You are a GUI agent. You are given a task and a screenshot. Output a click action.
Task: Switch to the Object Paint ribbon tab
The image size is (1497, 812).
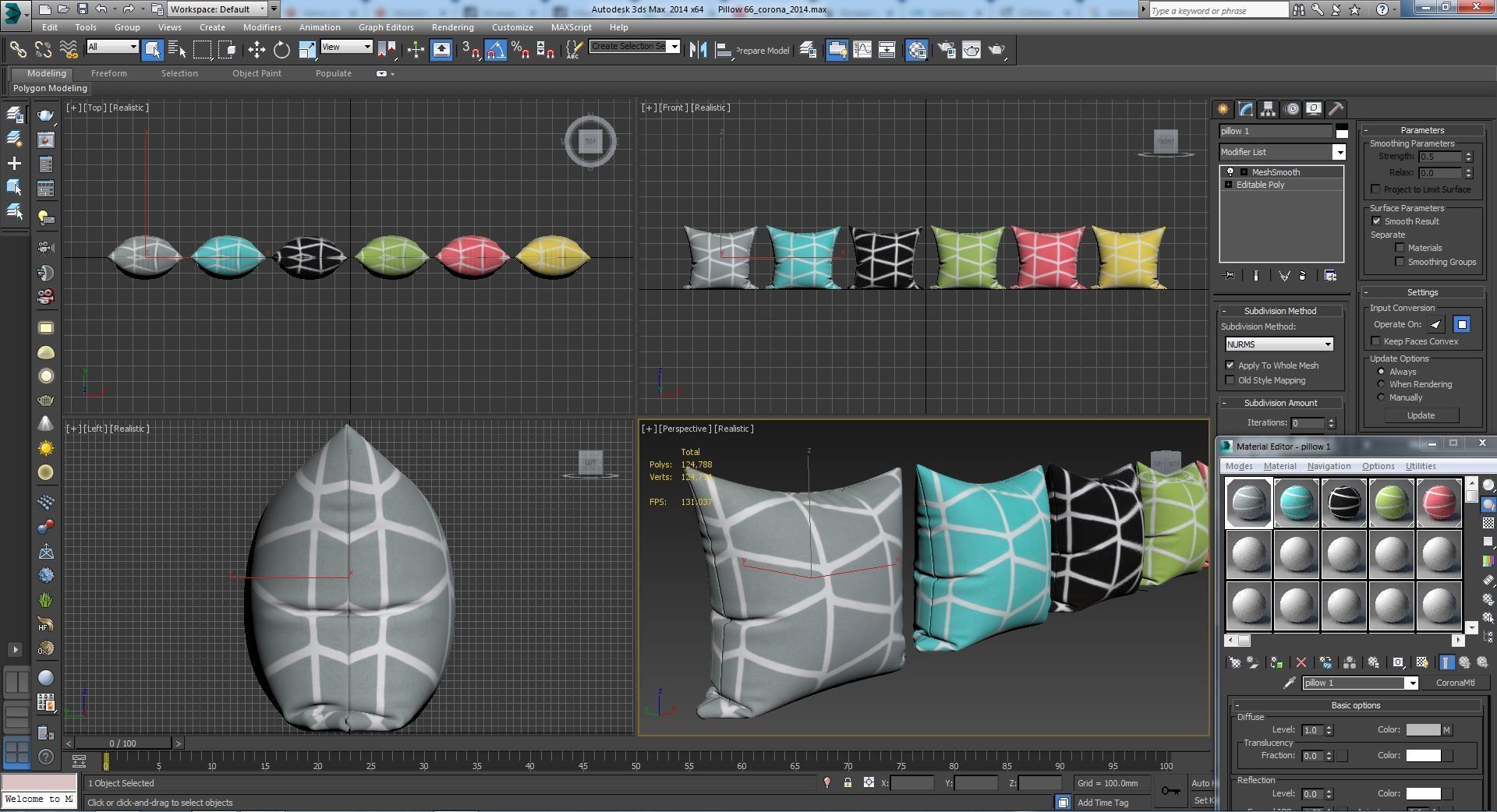tap(257, 73)
